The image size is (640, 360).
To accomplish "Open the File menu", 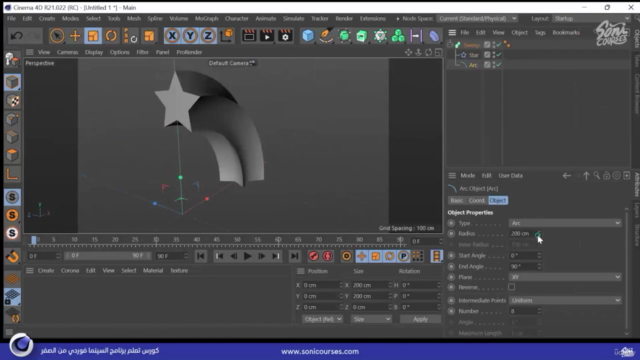I will tap(11, 18).
